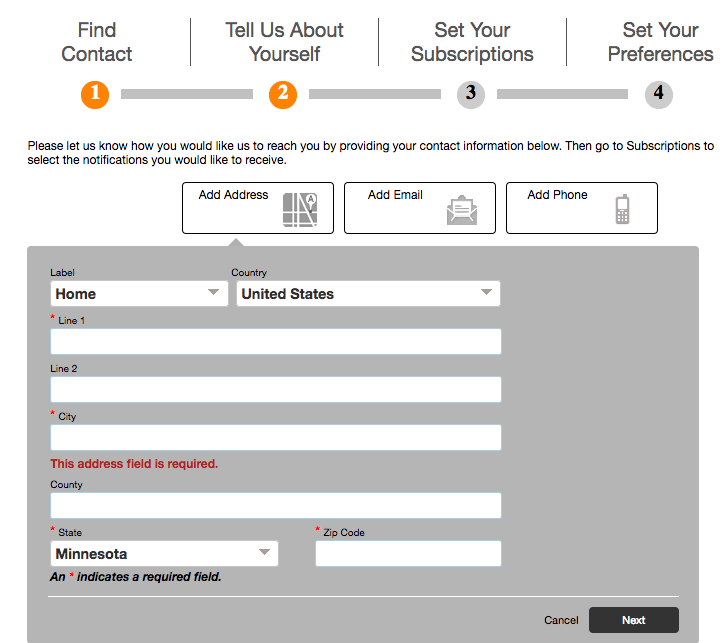Select step 3 circle for Subscriptions
The image size is (728, 643).
(x=471, y=94)
